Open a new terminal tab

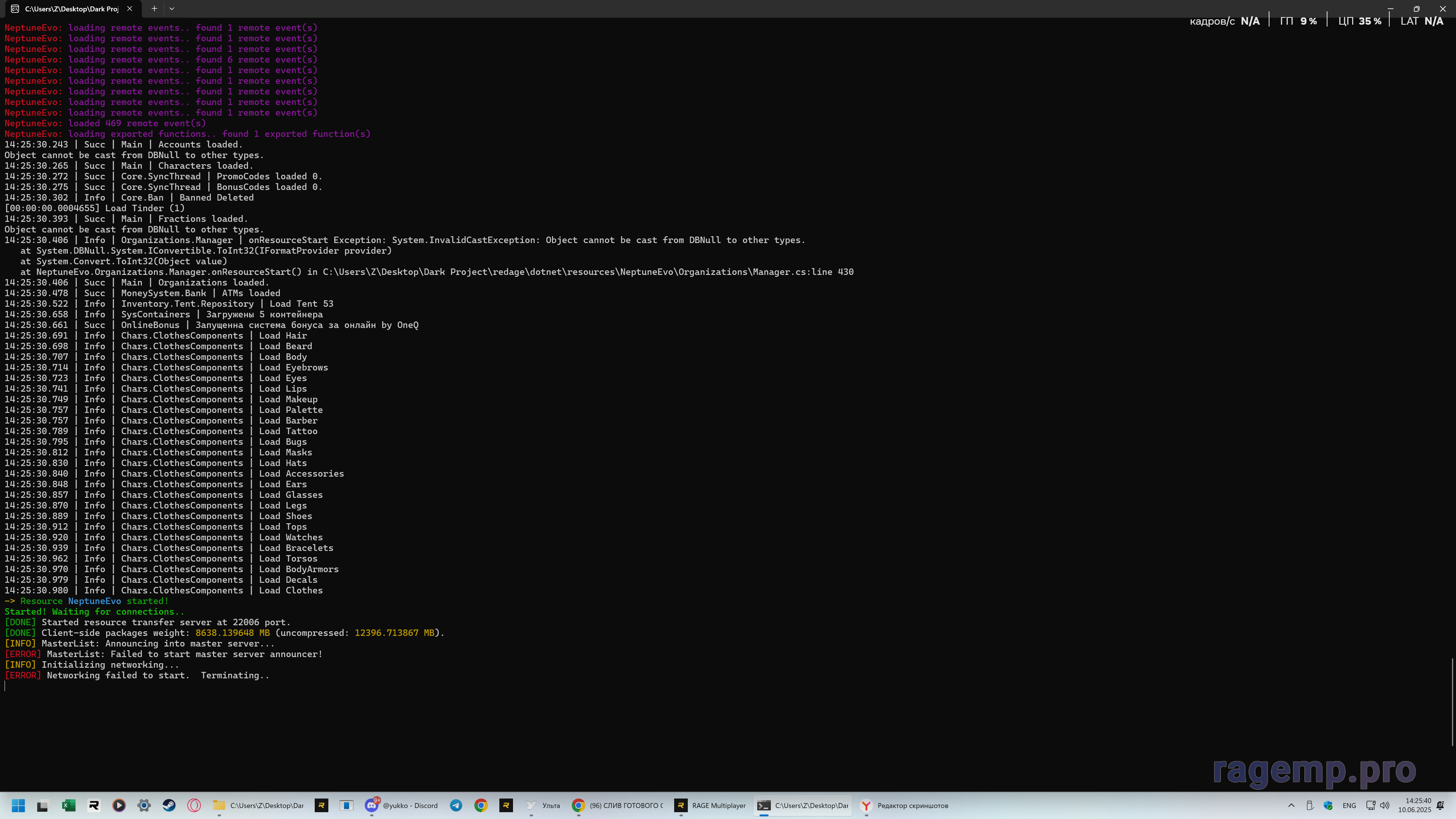point(154,8)
